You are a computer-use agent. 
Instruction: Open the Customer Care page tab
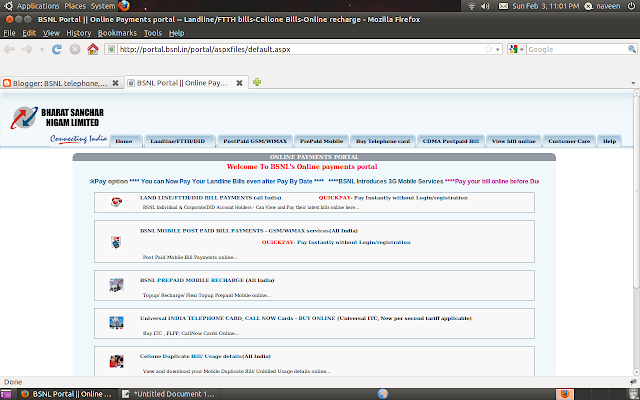[569, 141]
